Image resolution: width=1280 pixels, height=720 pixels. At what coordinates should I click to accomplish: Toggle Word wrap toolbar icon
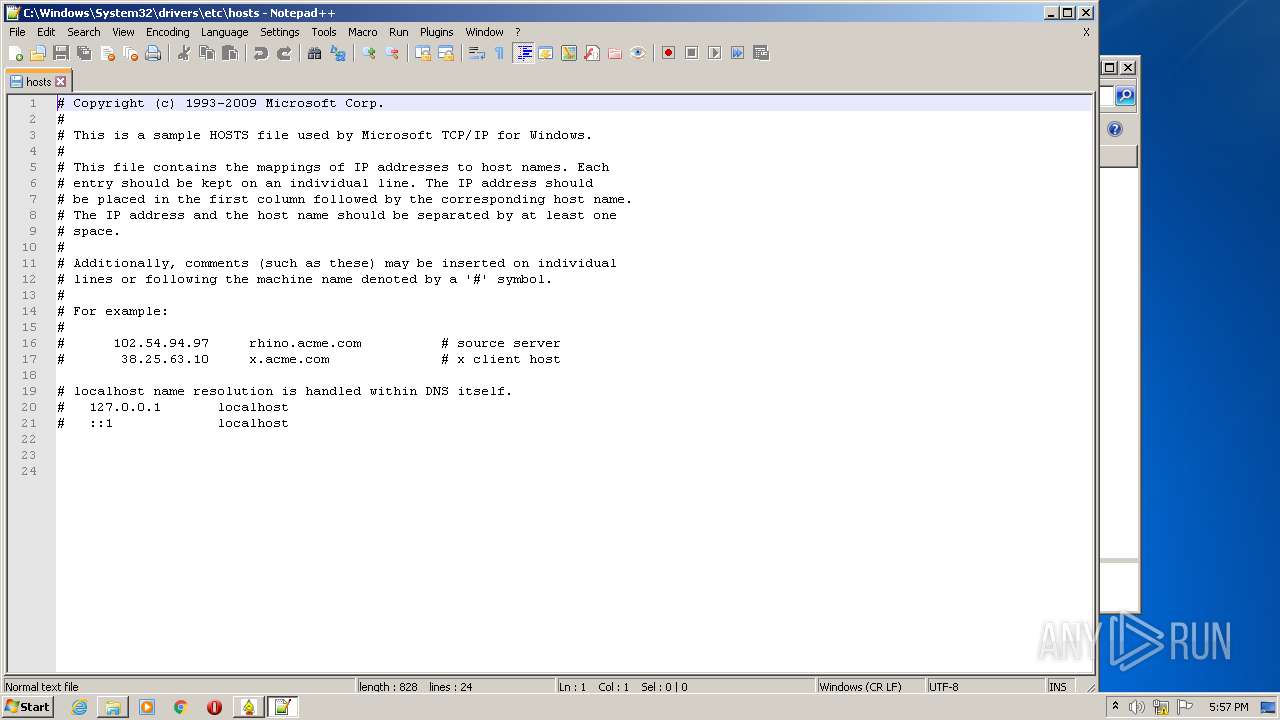[x=477, y=53]
